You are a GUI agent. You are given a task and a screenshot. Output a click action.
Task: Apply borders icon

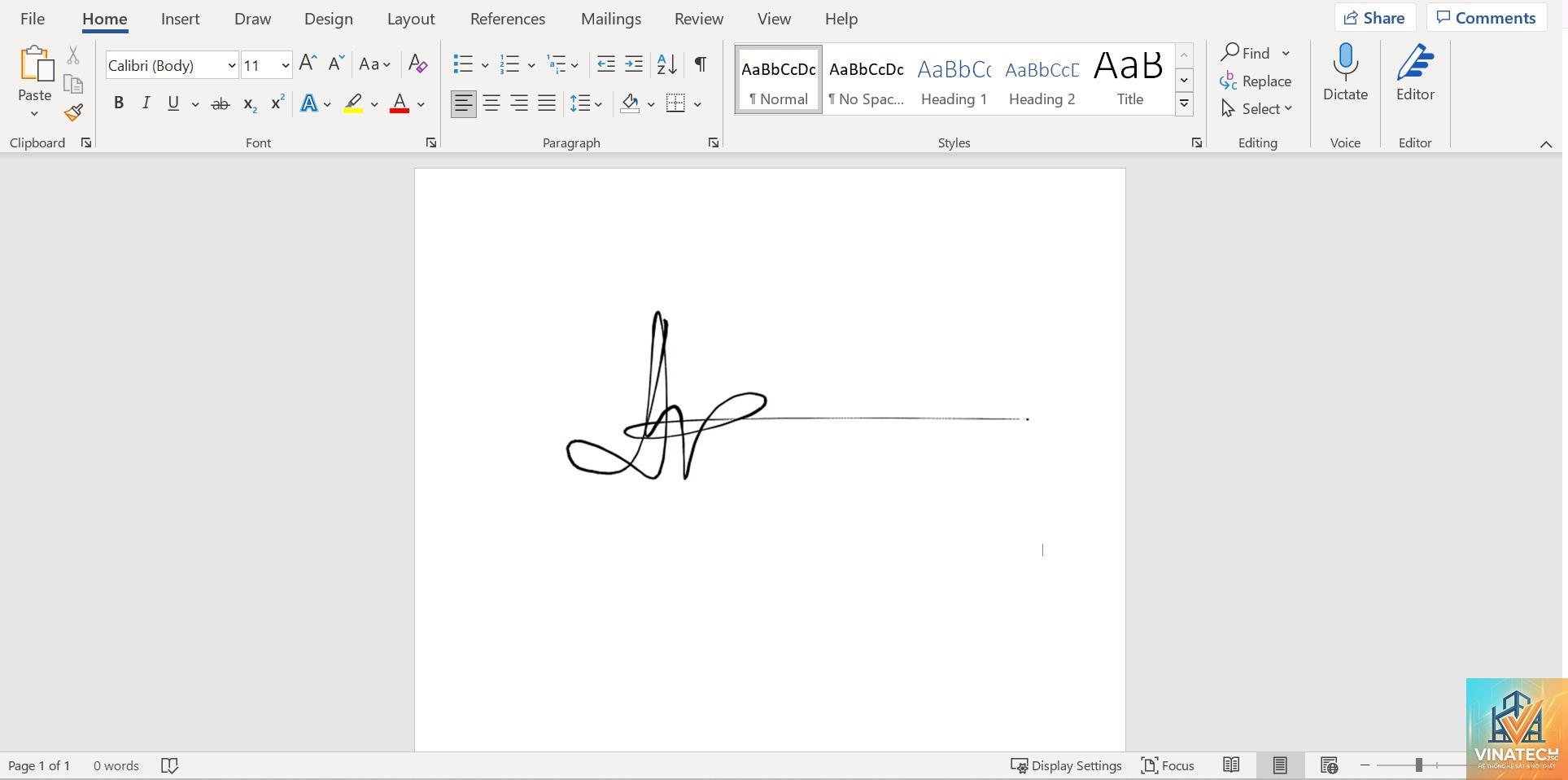click(x=675, y=103)
